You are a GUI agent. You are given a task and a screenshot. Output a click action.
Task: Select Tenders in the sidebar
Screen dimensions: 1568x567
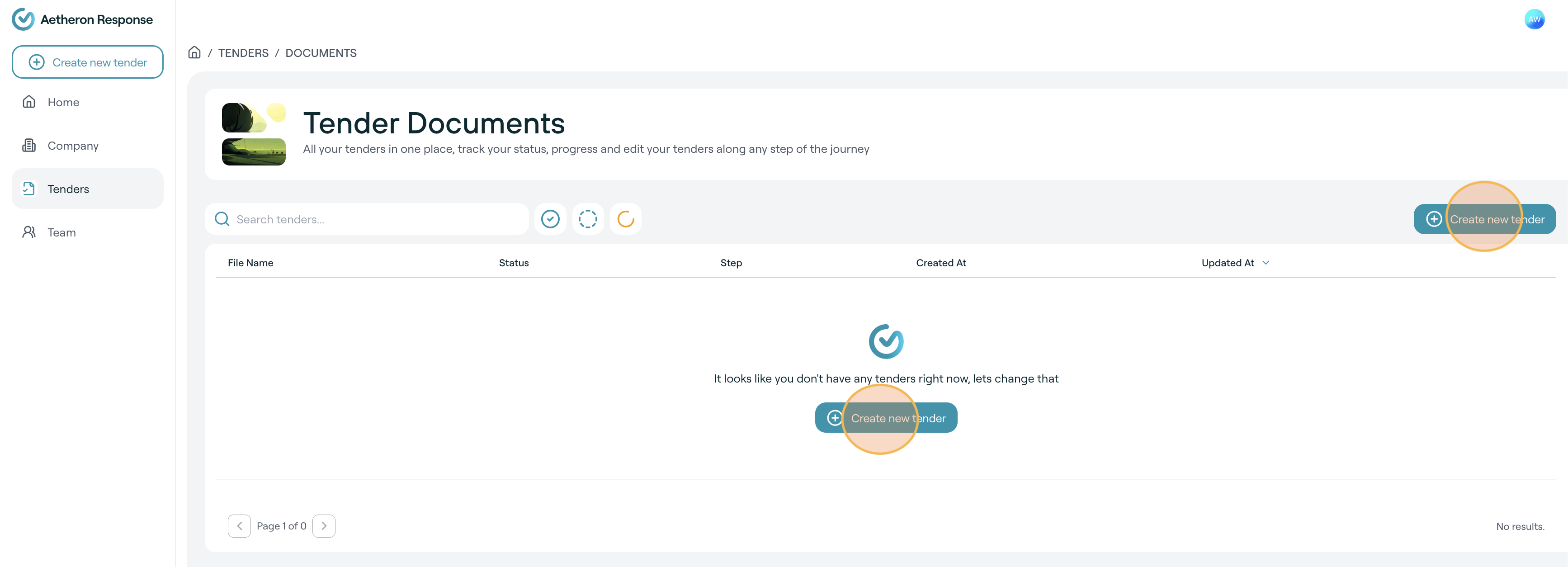(x=68, y=189)
